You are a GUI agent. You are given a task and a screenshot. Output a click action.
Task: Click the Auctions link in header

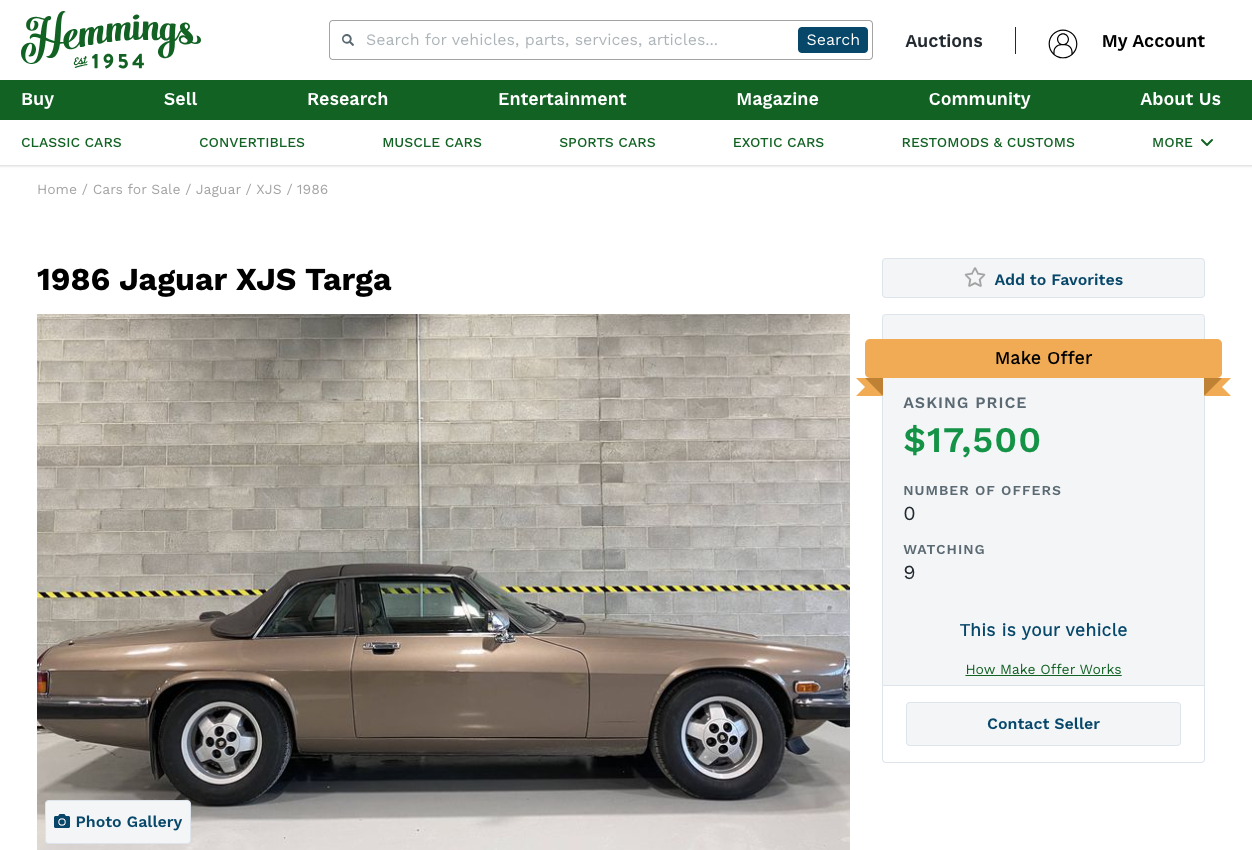[x=944, y=41]
